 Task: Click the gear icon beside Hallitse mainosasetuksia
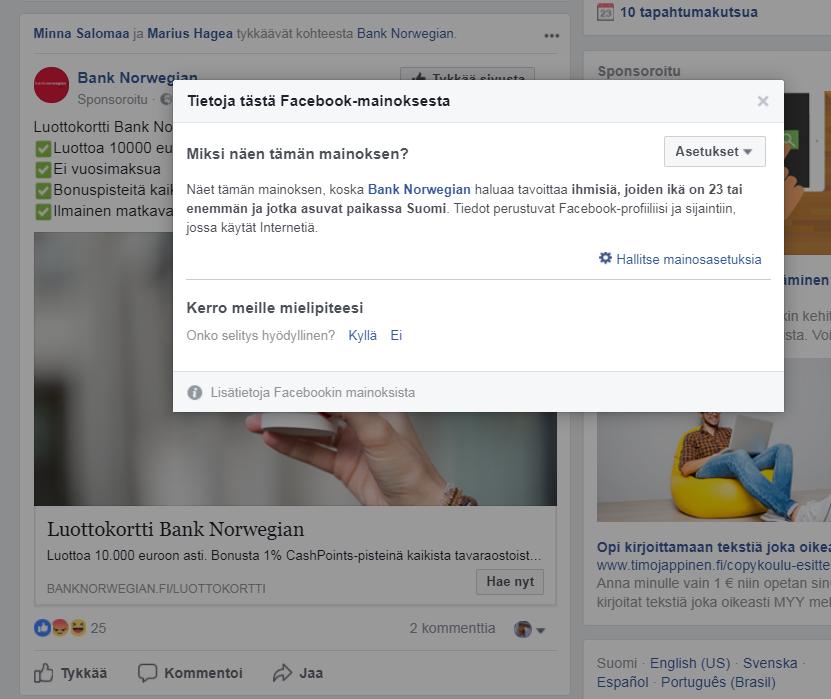pyautogui.click(x=605, y=258)
